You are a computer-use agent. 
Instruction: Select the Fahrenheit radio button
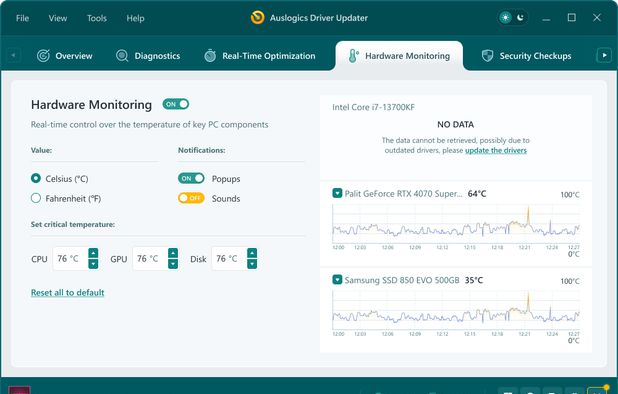coord(36,198)
